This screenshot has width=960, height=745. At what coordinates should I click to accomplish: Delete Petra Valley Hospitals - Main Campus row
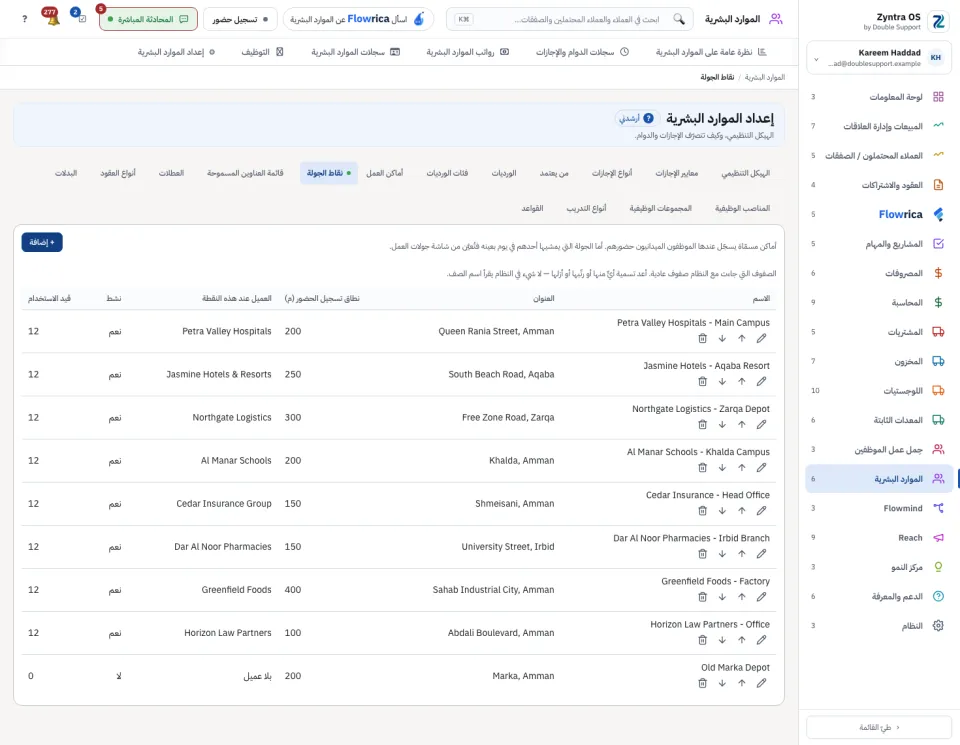click(x=702, y=339)
